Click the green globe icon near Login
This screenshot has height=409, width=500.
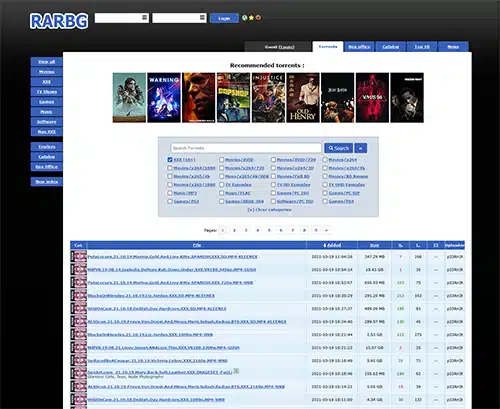pos(245,18)
